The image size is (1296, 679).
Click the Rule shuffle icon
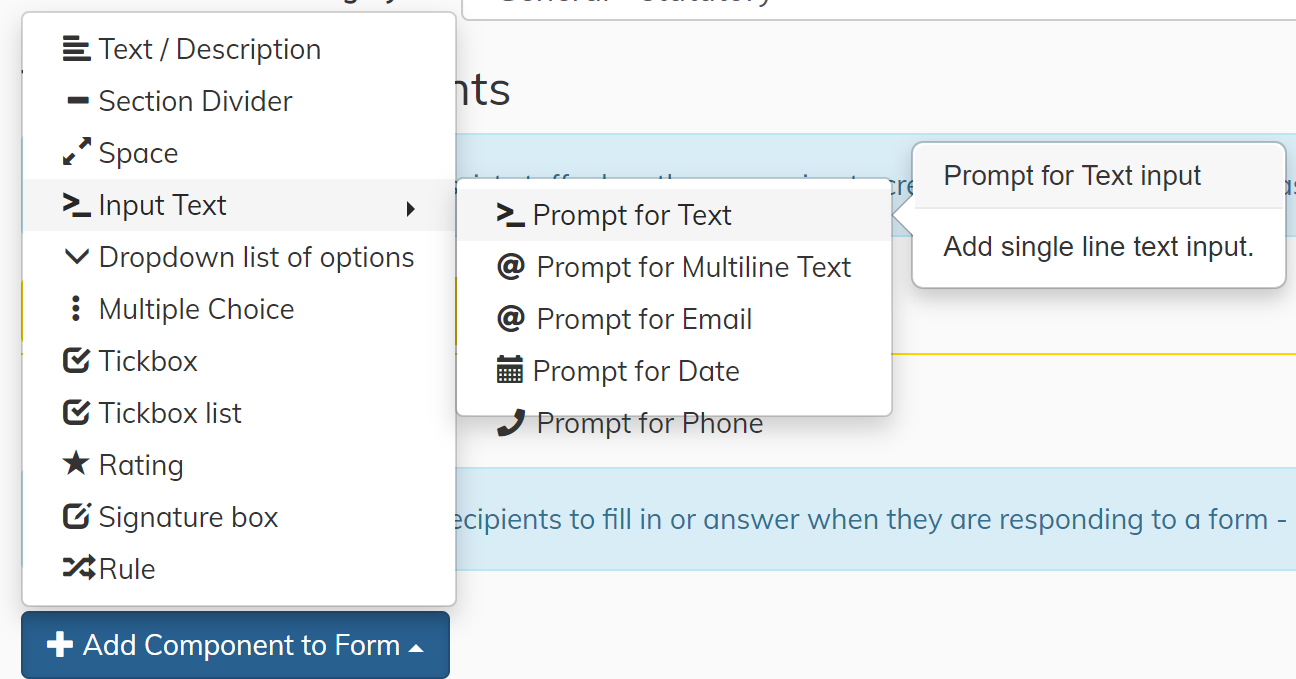point(78,569)
